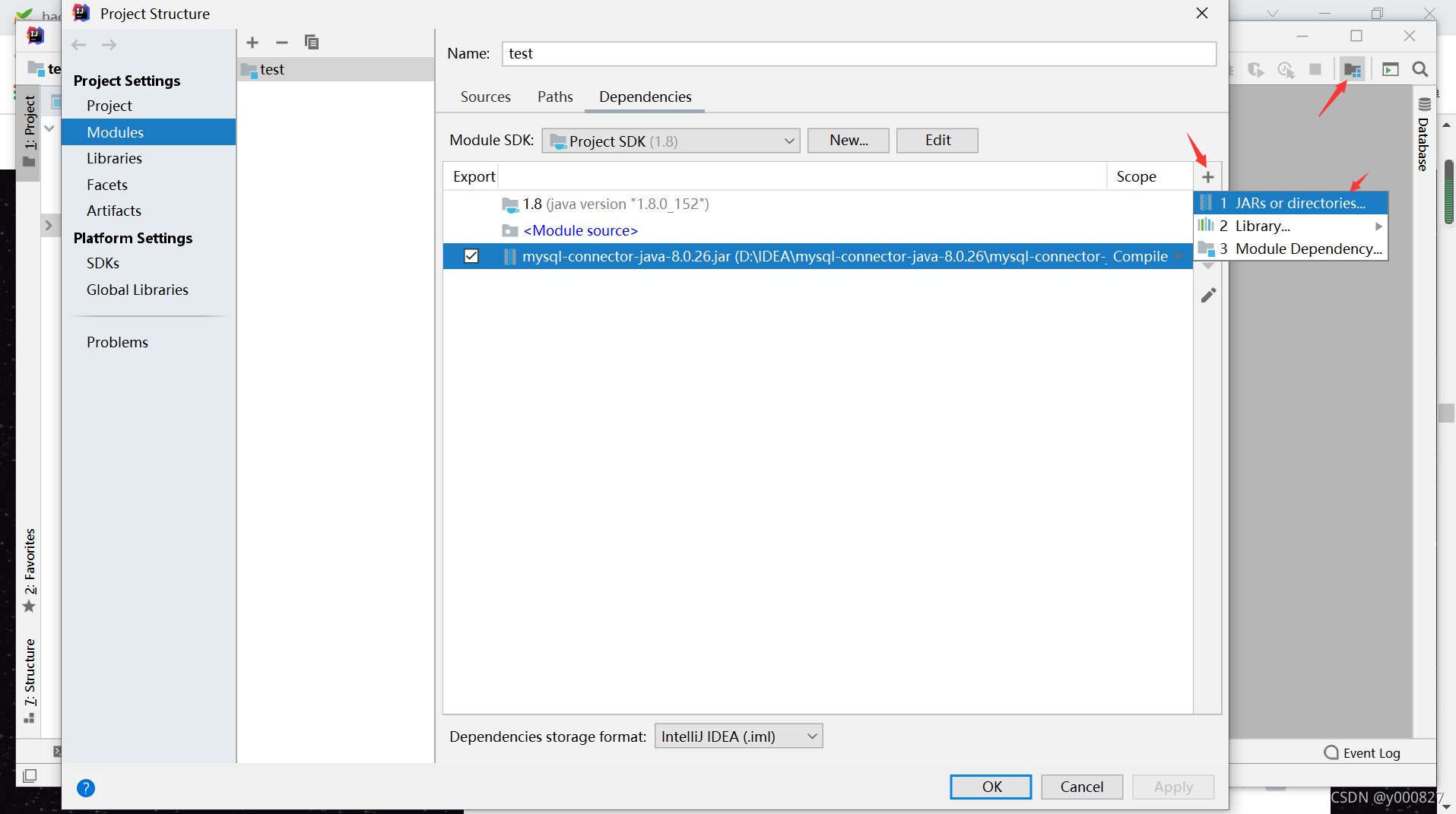The image size is (1456, 814).
Task: Click the stop icon in main toolbar
Action: 1315,69
